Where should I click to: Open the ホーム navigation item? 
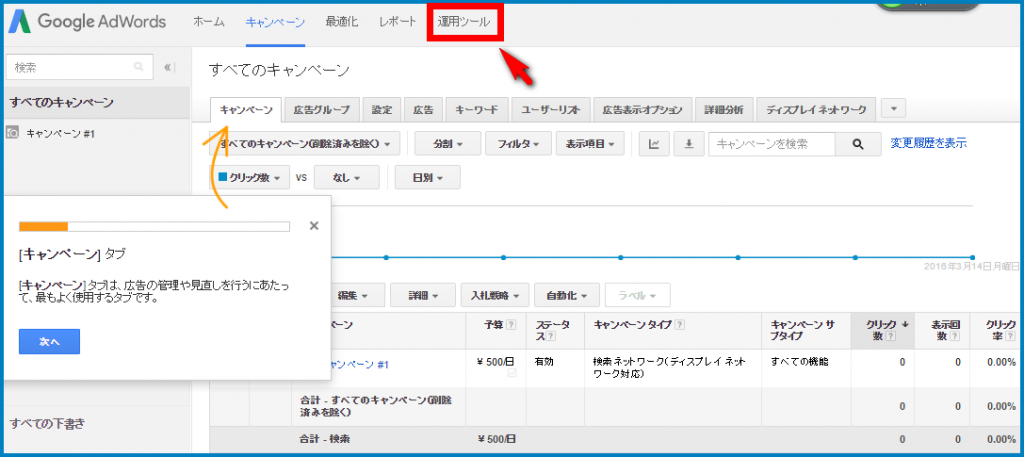pos(209,22)
